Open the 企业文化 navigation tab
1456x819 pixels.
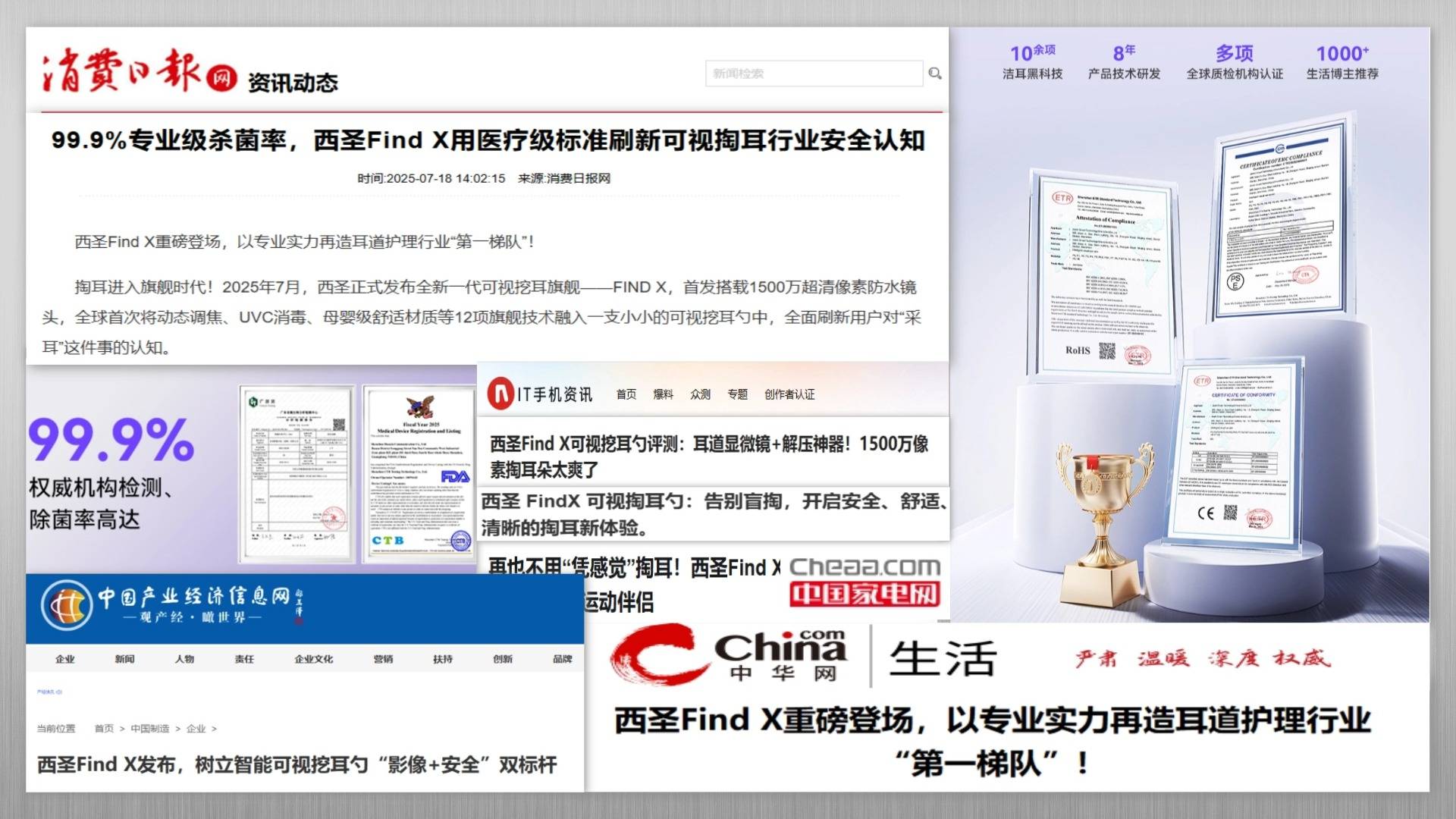(x=313, y=659)
